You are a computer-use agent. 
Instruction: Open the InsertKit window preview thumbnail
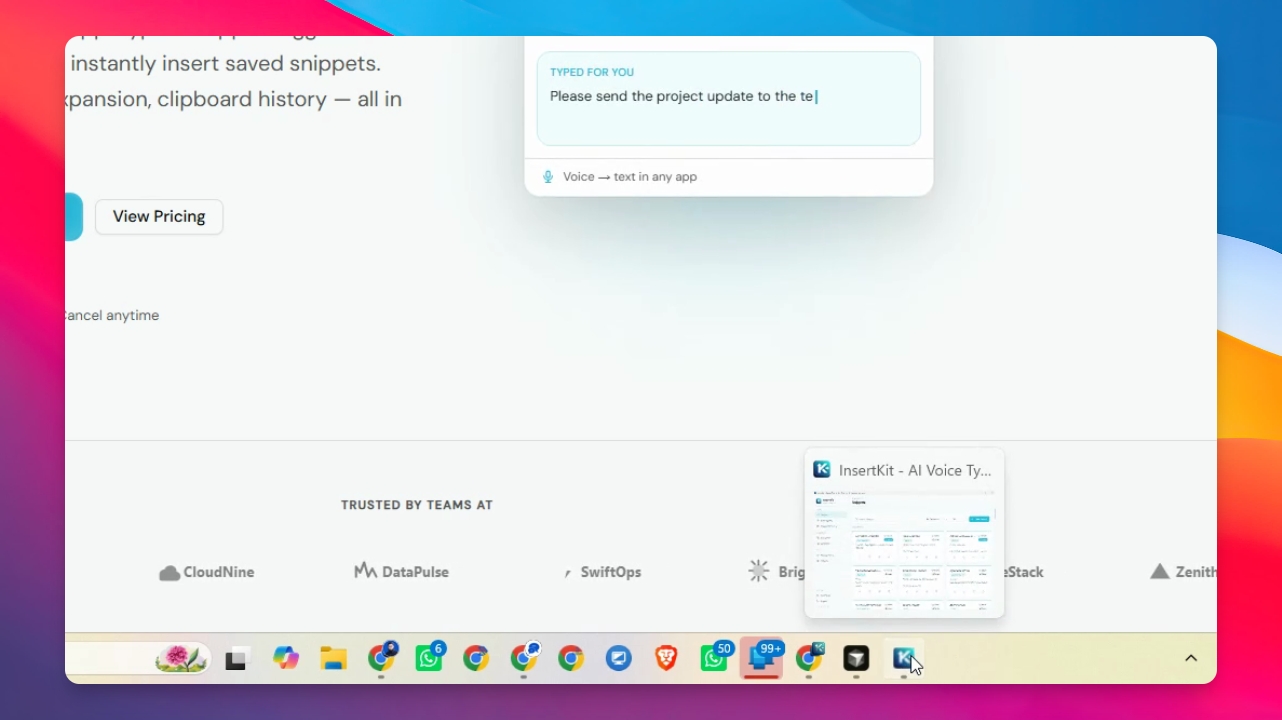point(904,549)
